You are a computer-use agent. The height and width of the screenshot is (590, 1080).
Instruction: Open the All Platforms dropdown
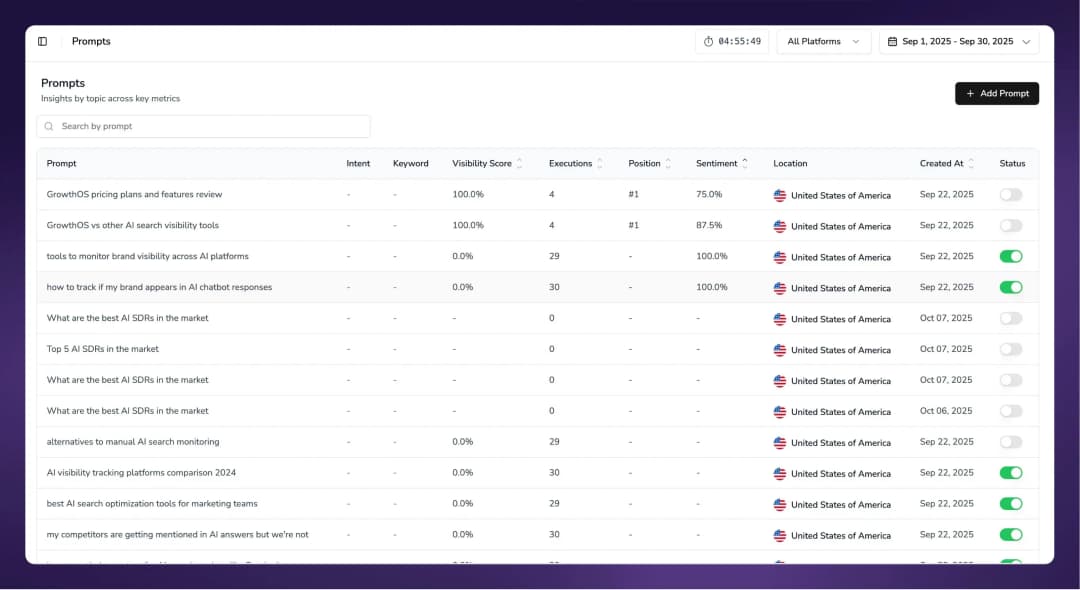tap(823, 42)
